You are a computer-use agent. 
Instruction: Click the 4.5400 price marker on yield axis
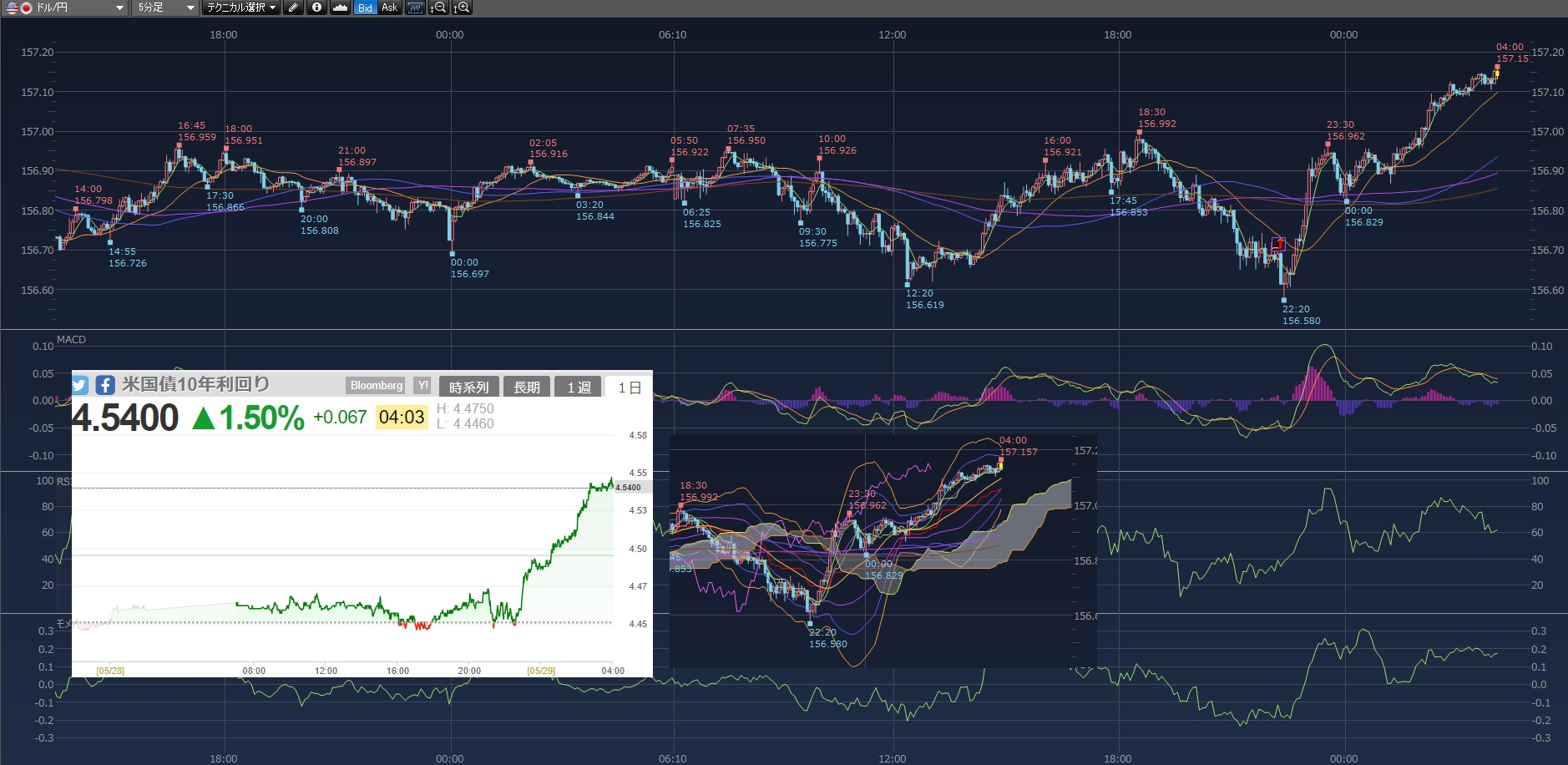click(629, 488)
